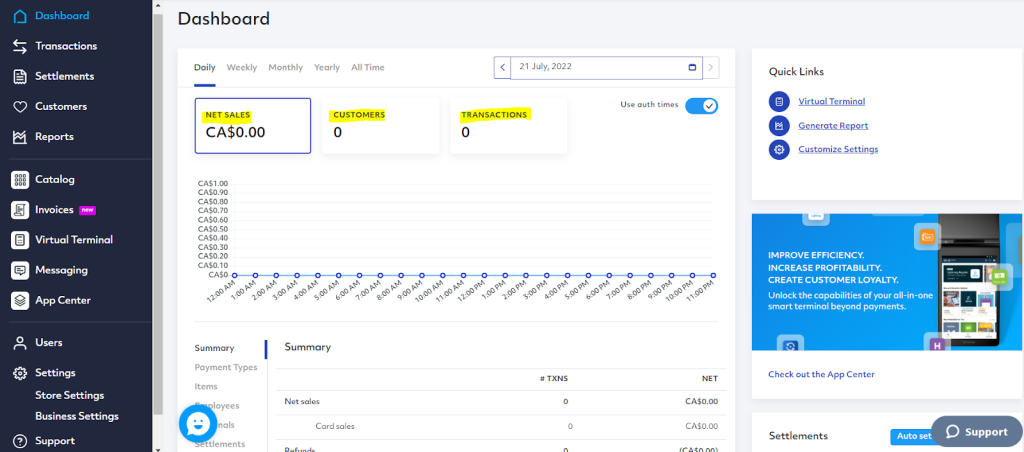Switch to the Monthly tab
1024x452 pixels.
click(x=285, y=67)
